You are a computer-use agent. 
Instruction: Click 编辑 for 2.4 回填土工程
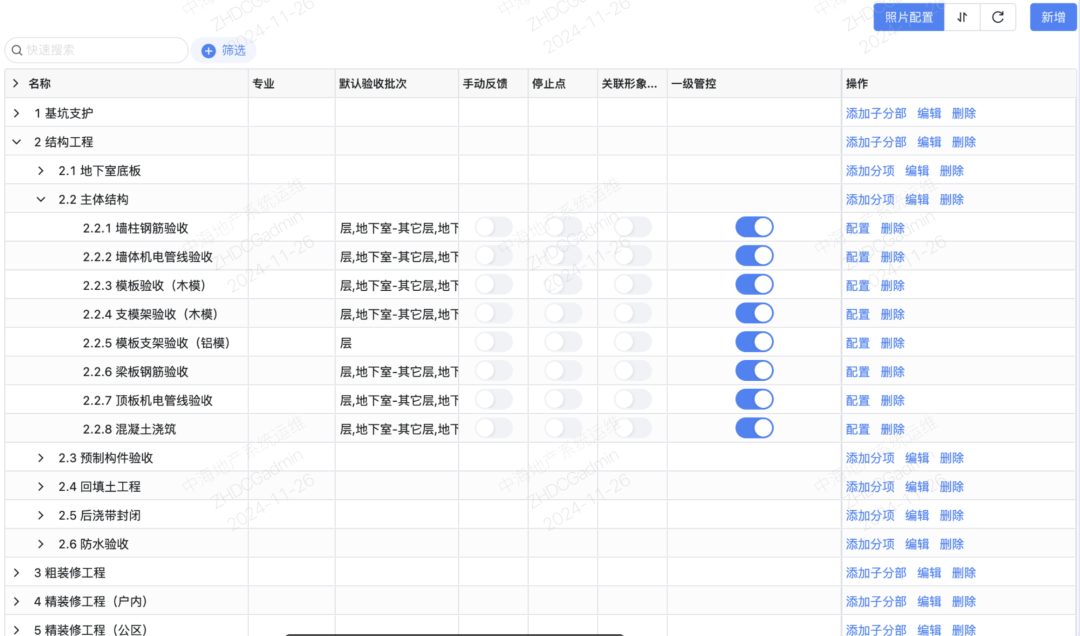pyautogui.click(x=917, y=486)
